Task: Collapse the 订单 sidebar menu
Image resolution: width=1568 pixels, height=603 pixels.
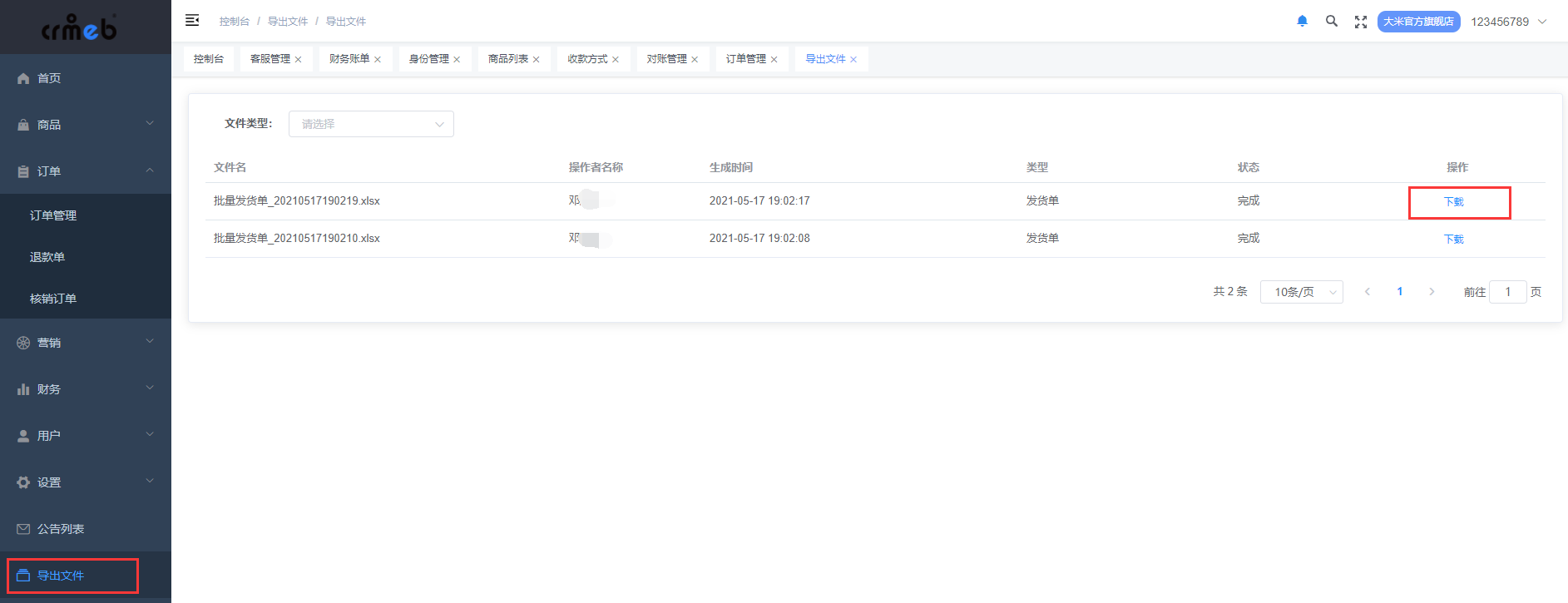Action: (x=85, y=171)
